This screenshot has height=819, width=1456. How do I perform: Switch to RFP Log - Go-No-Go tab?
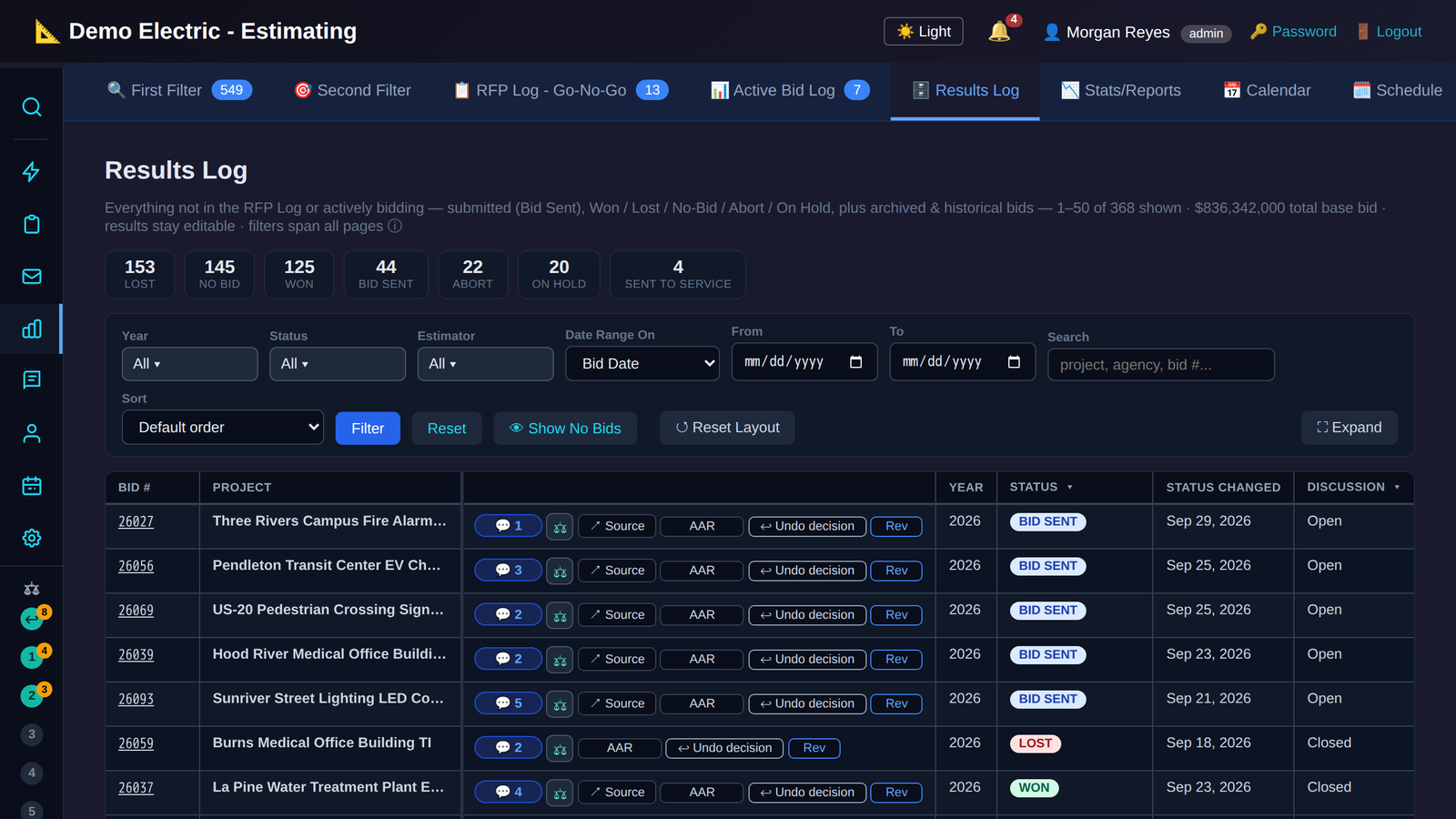(x=561, y=90)
